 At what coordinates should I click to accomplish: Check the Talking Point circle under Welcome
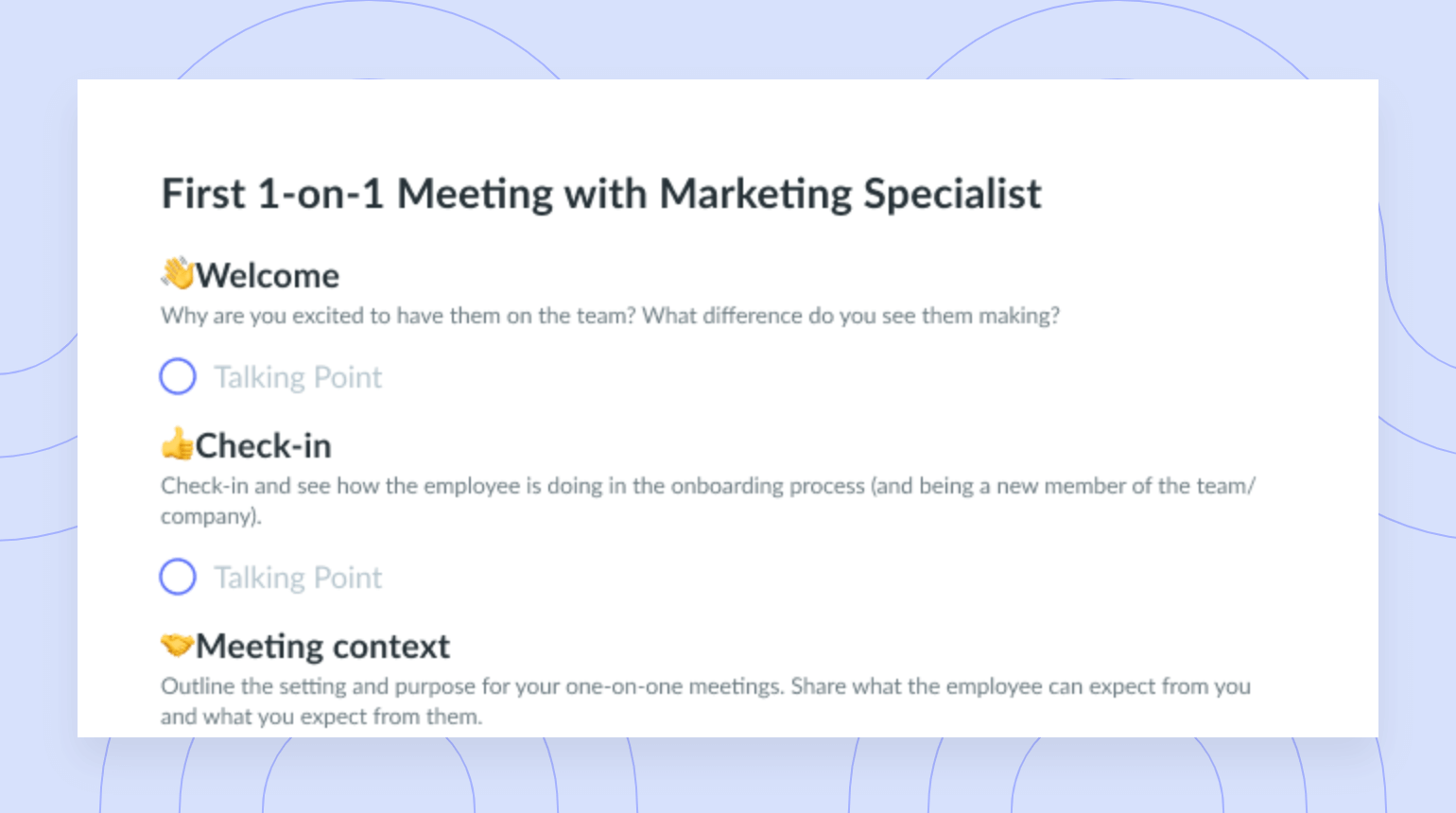[x=178, y=376]
